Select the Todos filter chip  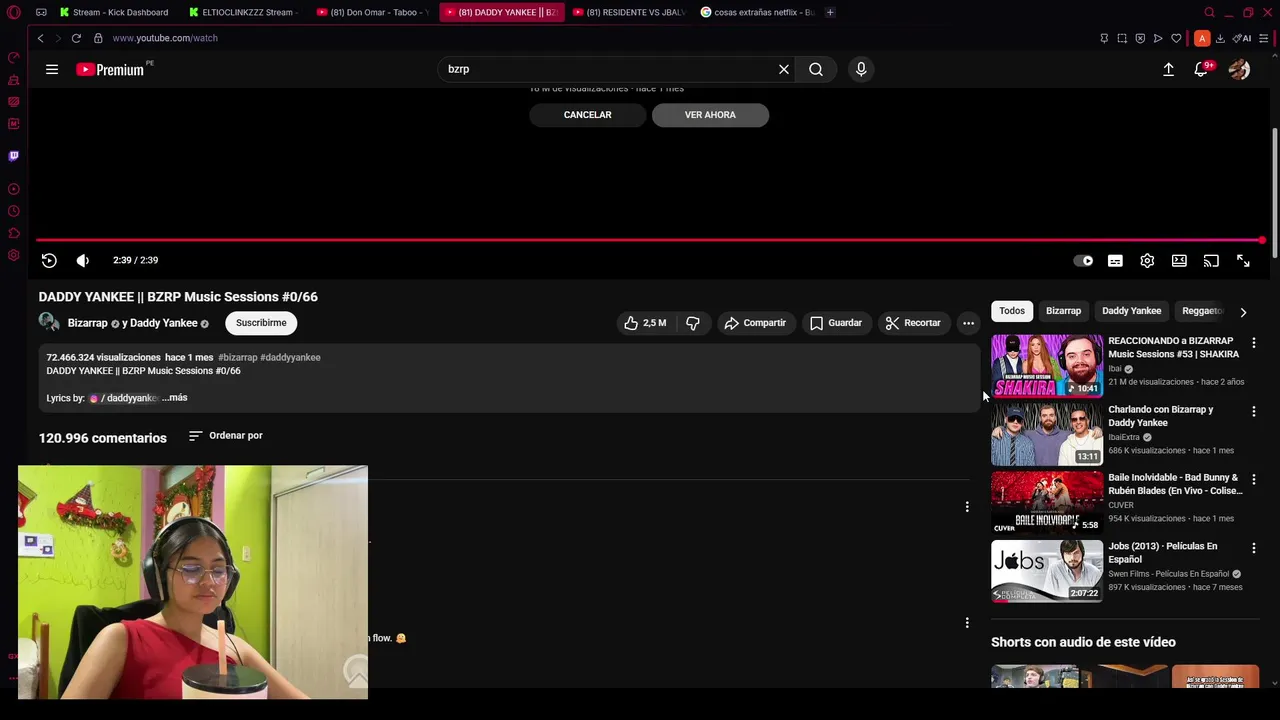pos(1012,311)
